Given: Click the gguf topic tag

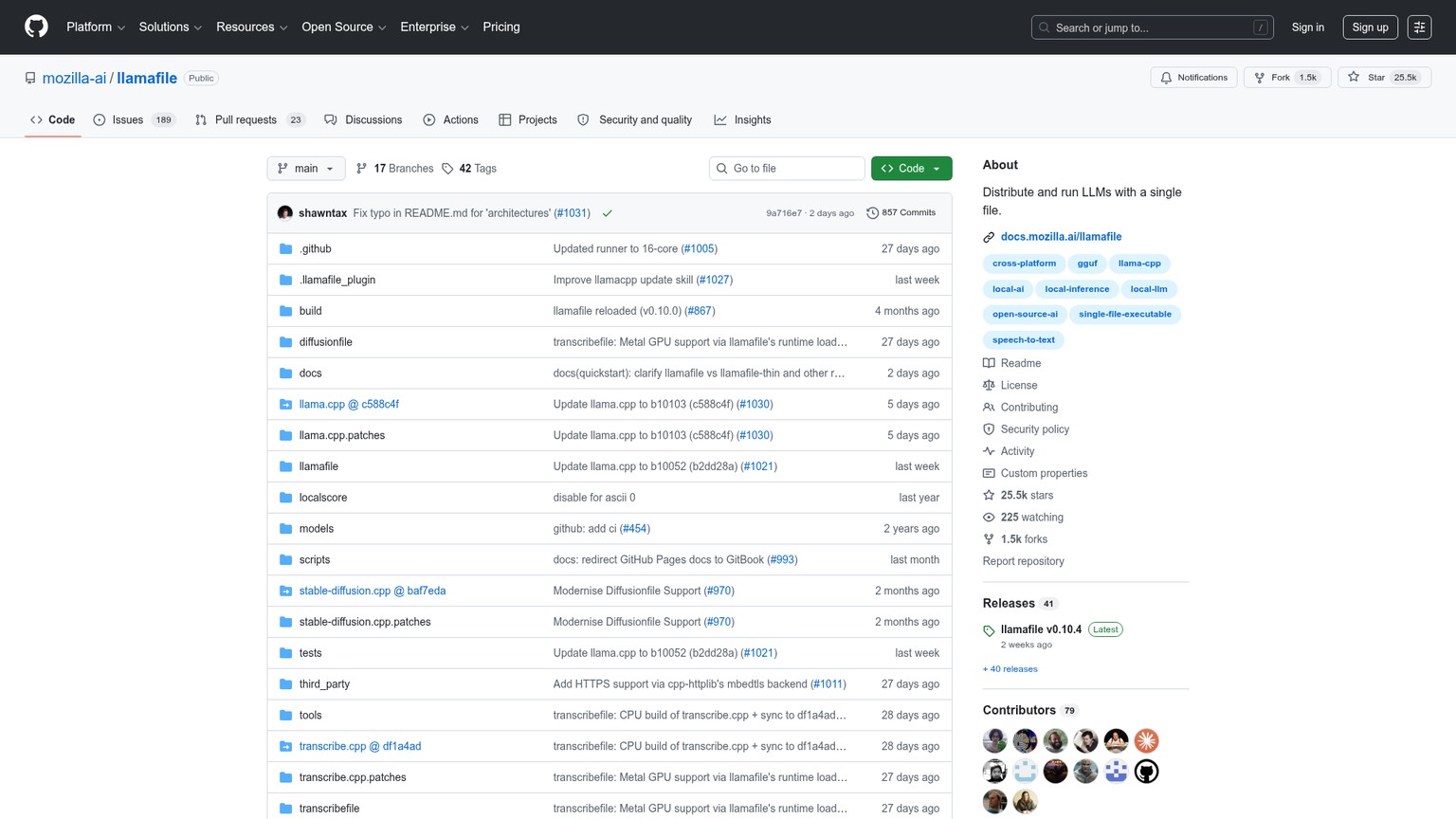Looking at the screenshot, I should coord(1087,264).
